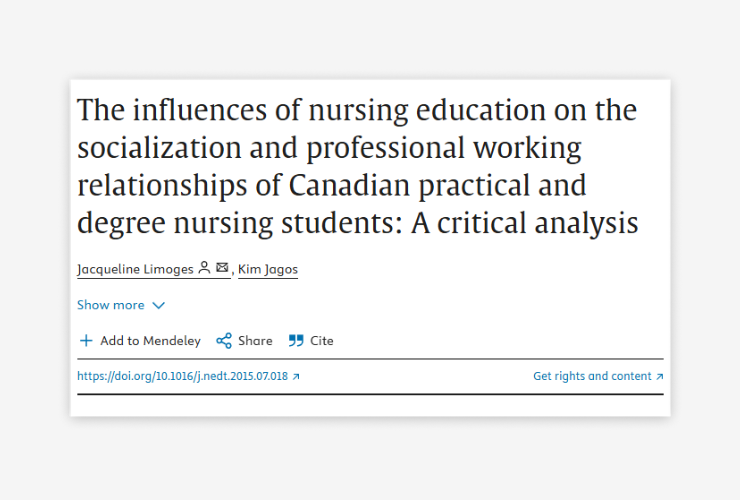Open Get rights and content link
740x500 pixels.
[x=592, y=376]
